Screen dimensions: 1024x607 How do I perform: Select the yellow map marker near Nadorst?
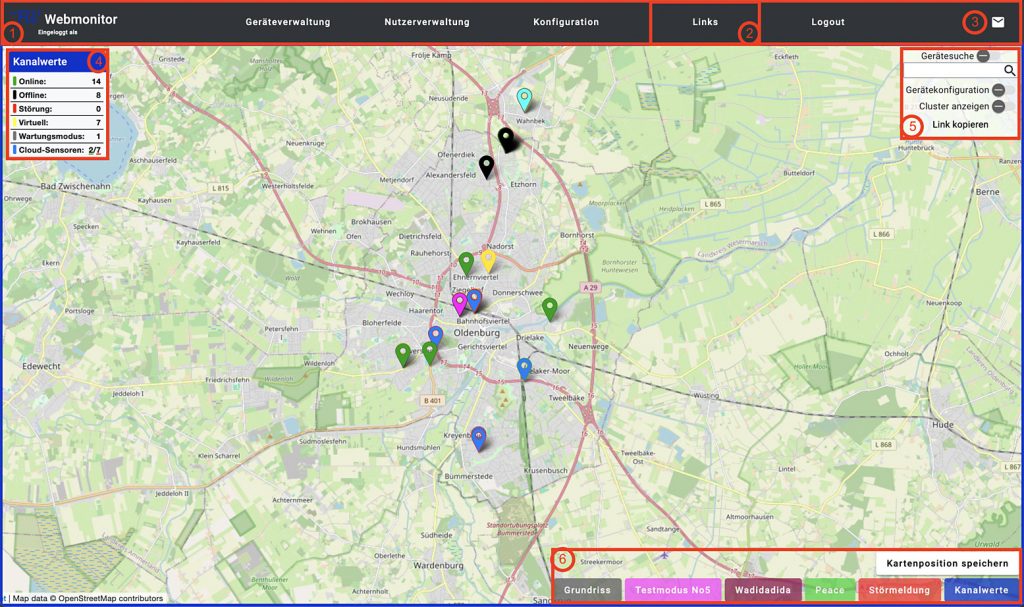488,261
